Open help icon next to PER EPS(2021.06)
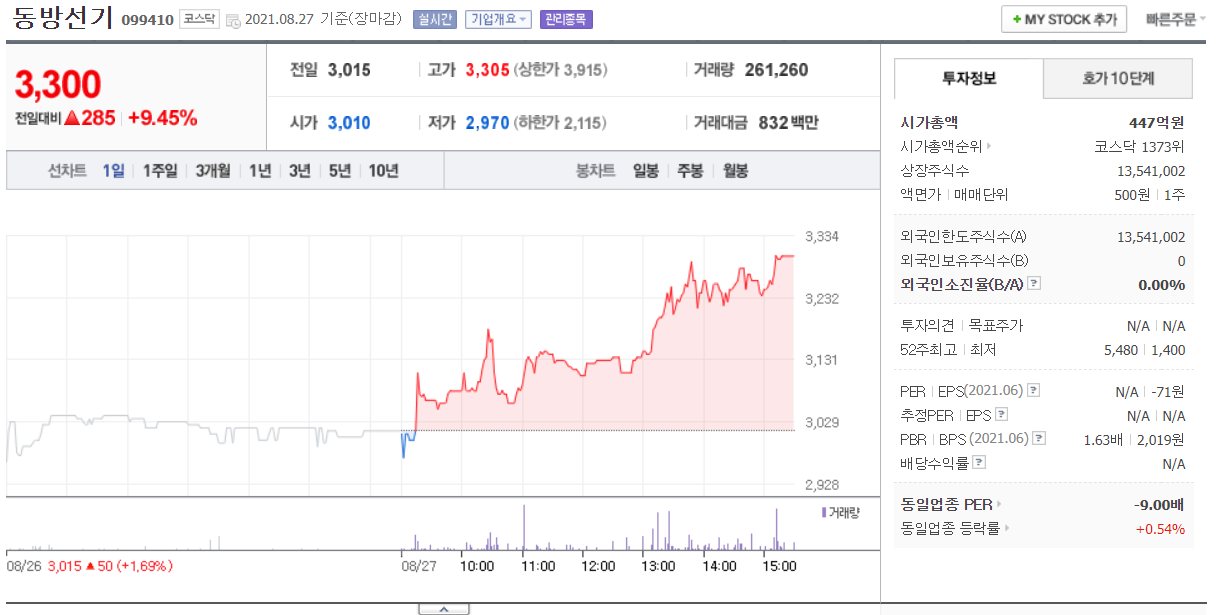The width and height of the screenshot is (1216, 615). click(1034, 390)
